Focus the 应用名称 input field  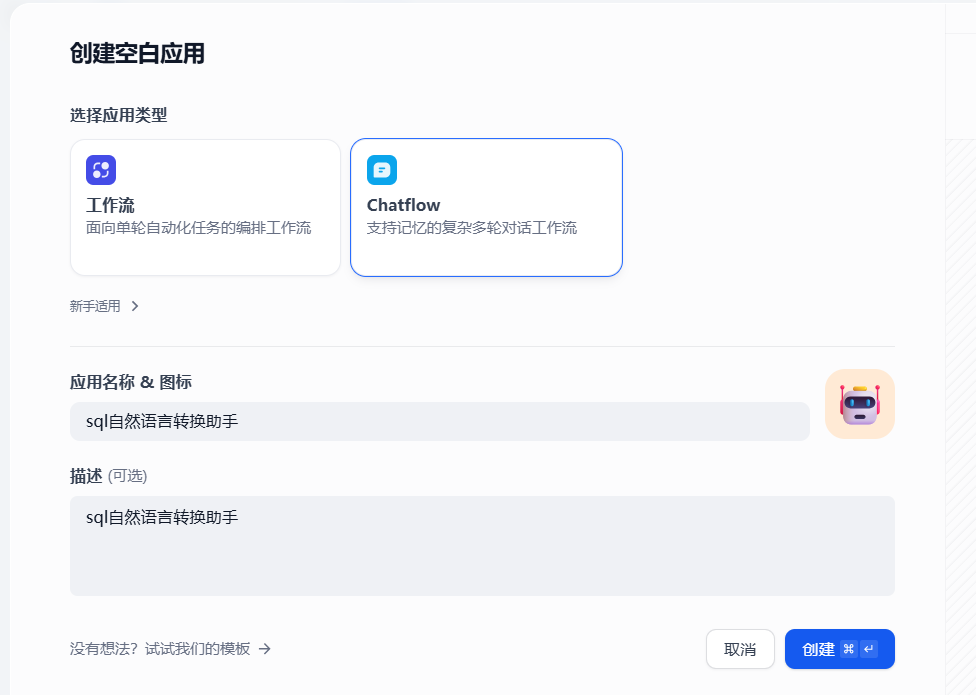point(439,421)
